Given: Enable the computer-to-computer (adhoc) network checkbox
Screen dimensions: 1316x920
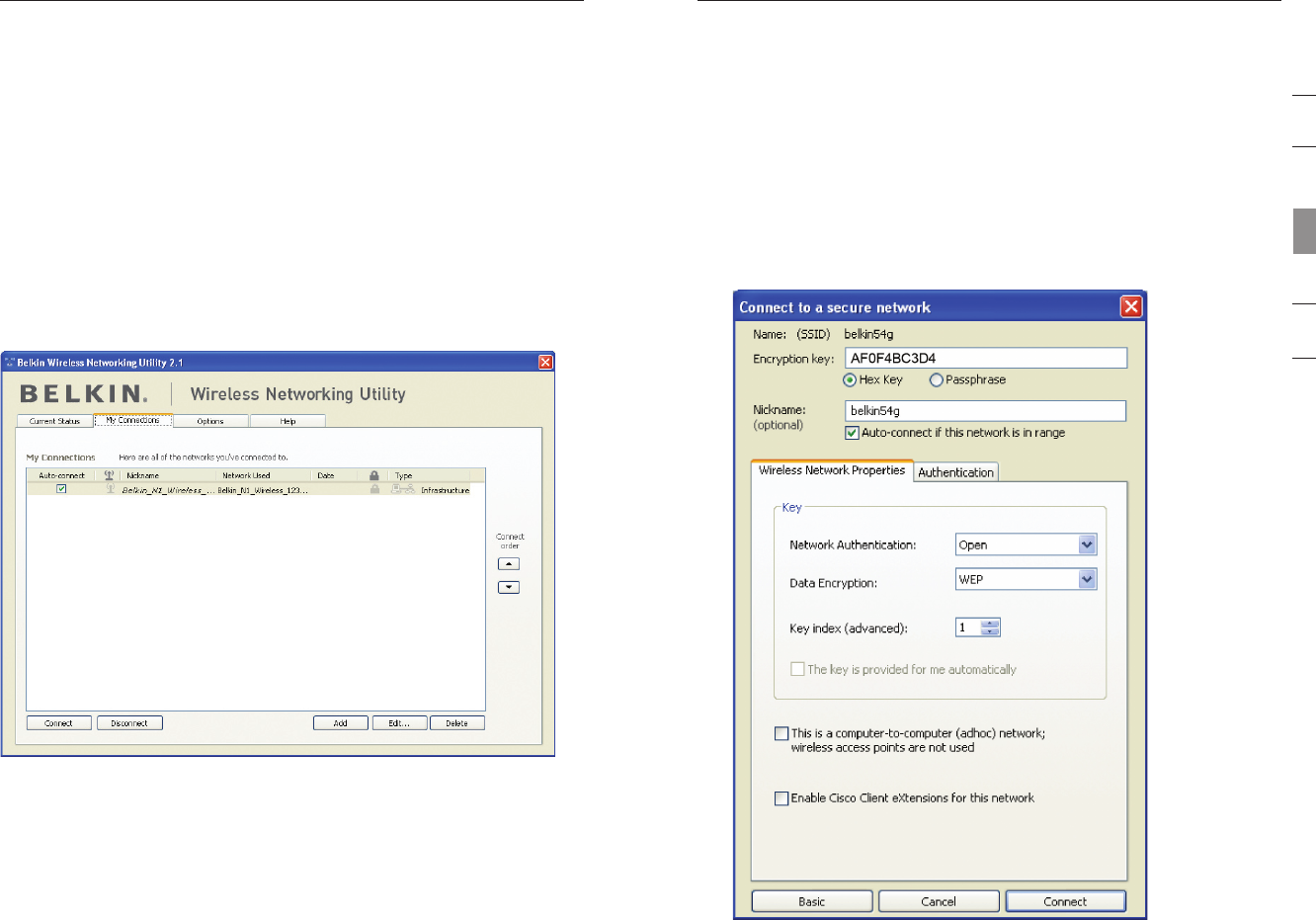Looking at the screenshot, I should [781, 733].
